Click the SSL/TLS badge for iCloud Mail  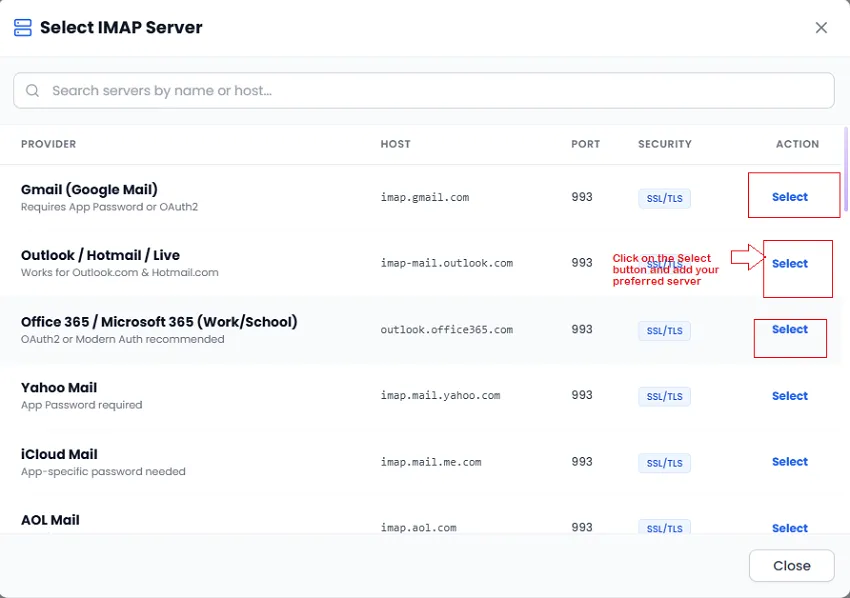(664, 463)
